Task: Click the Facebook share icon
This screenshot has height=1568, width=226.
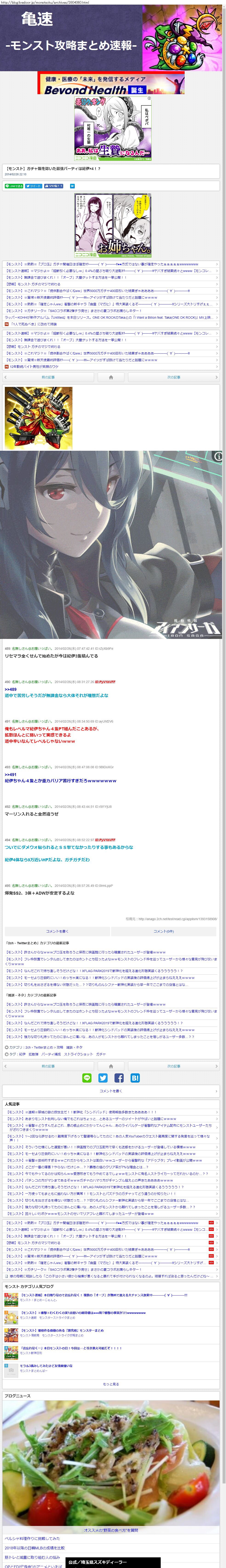Action: (119, 1078)
